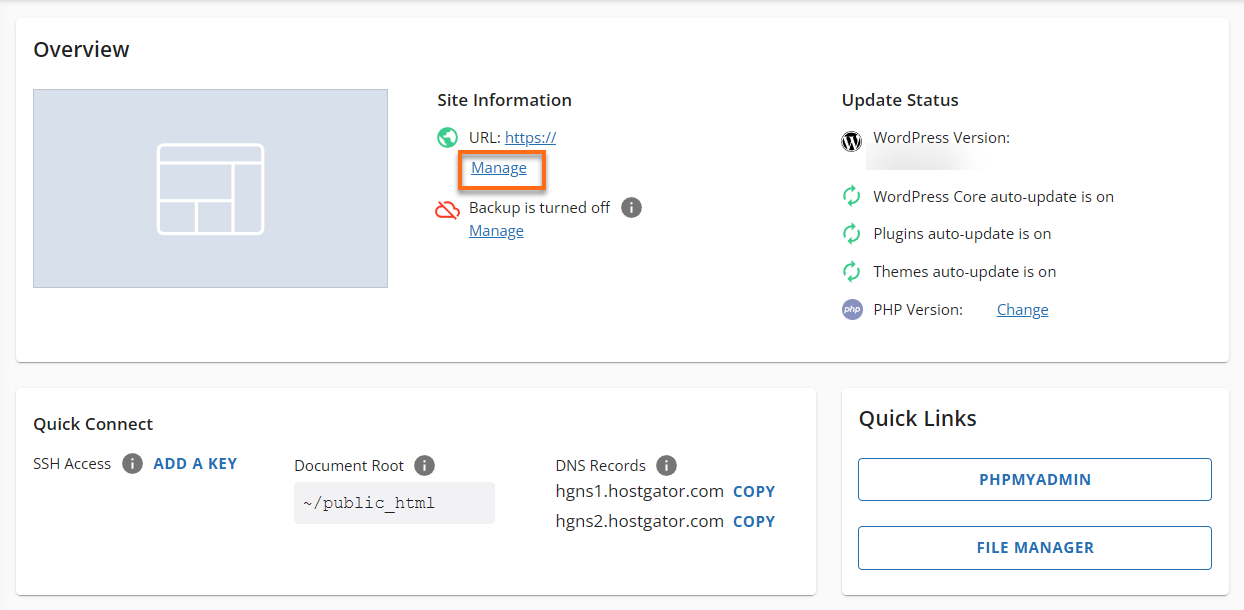Click Change next to PHP Version

coord(1022,309)
